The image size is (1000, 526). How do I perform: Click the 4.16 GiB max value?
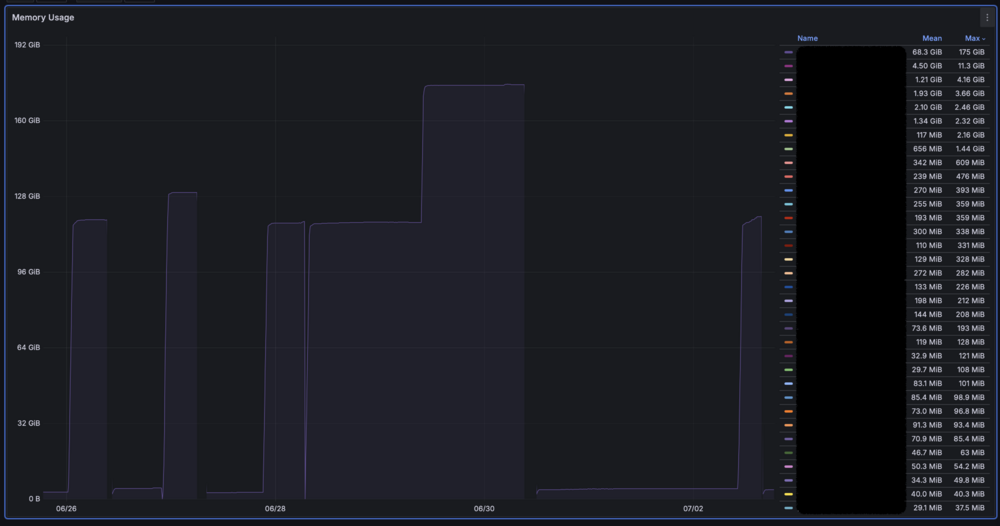click(x=971, y=80)
